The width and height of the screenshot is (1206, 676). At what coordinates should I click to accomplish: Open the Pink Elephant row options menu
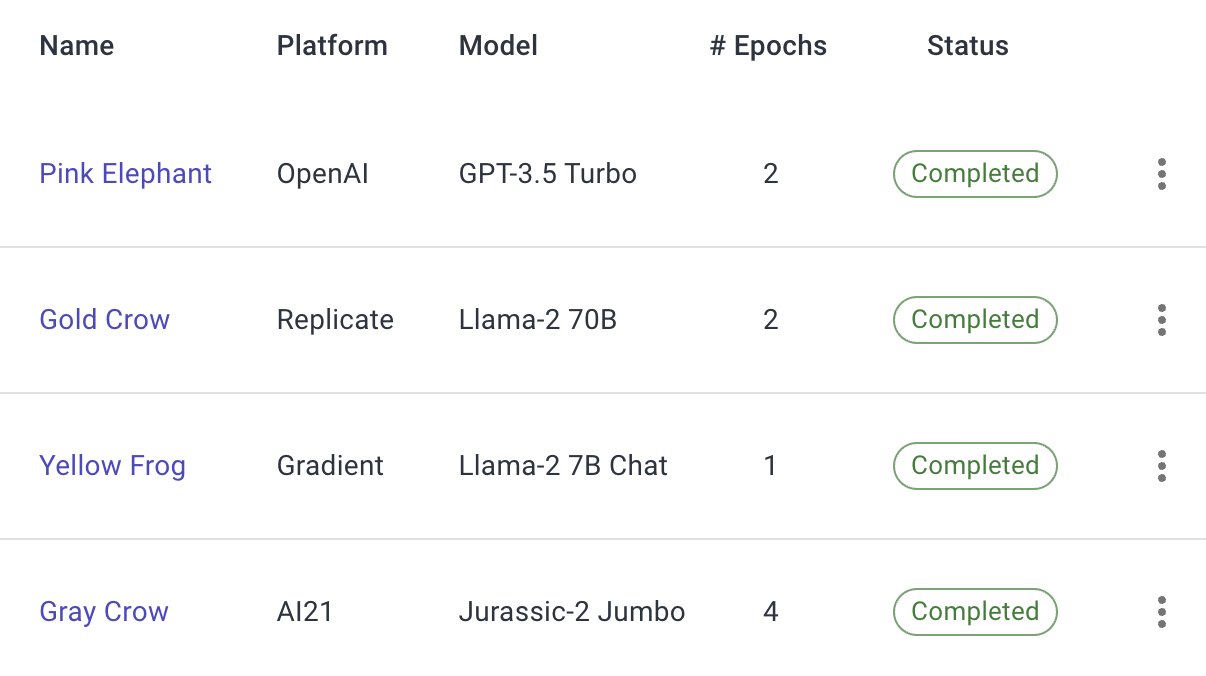[x=1161, y=174]
